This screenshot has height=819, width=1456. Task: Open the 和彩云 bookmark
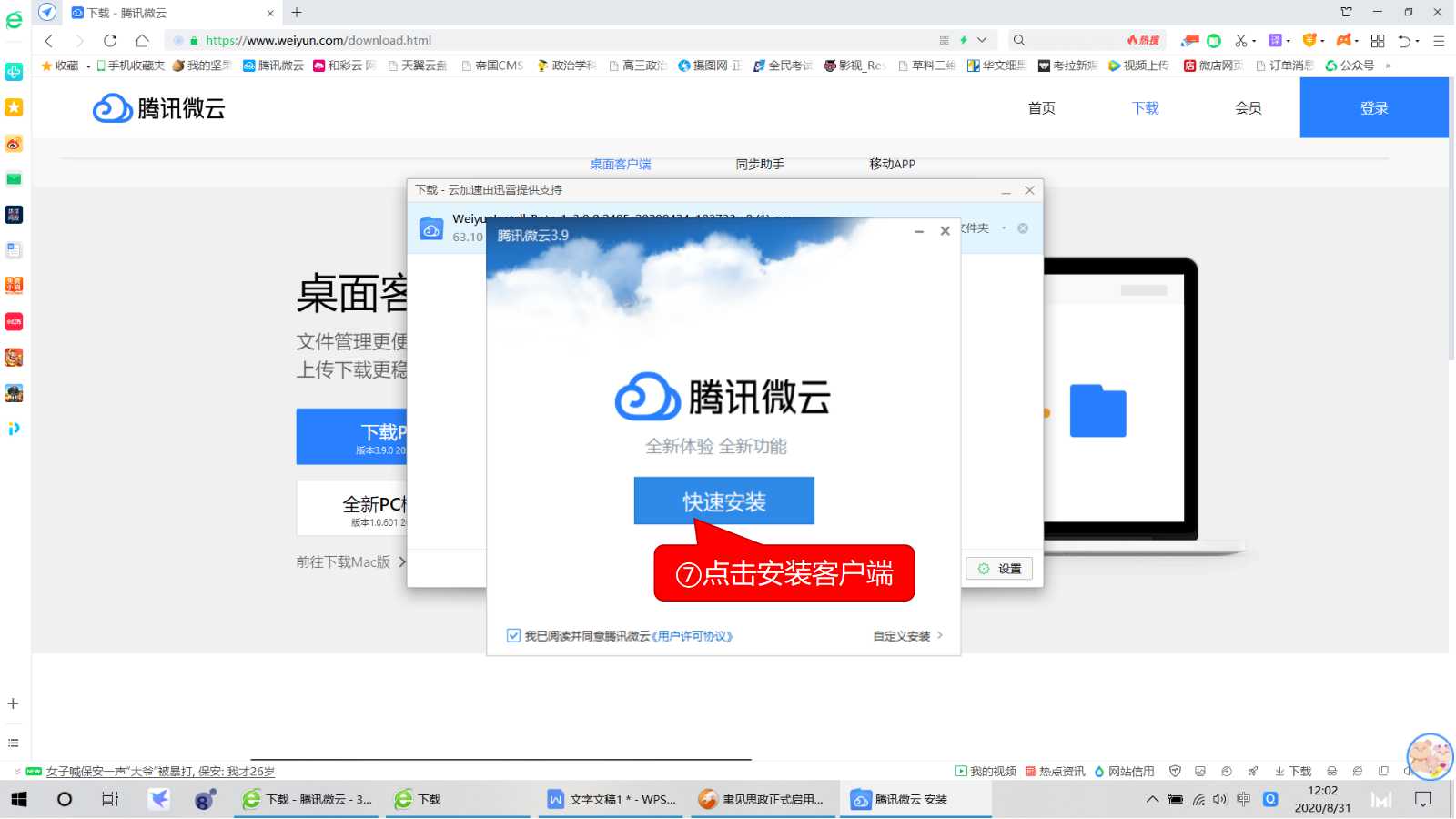(344, 66)
